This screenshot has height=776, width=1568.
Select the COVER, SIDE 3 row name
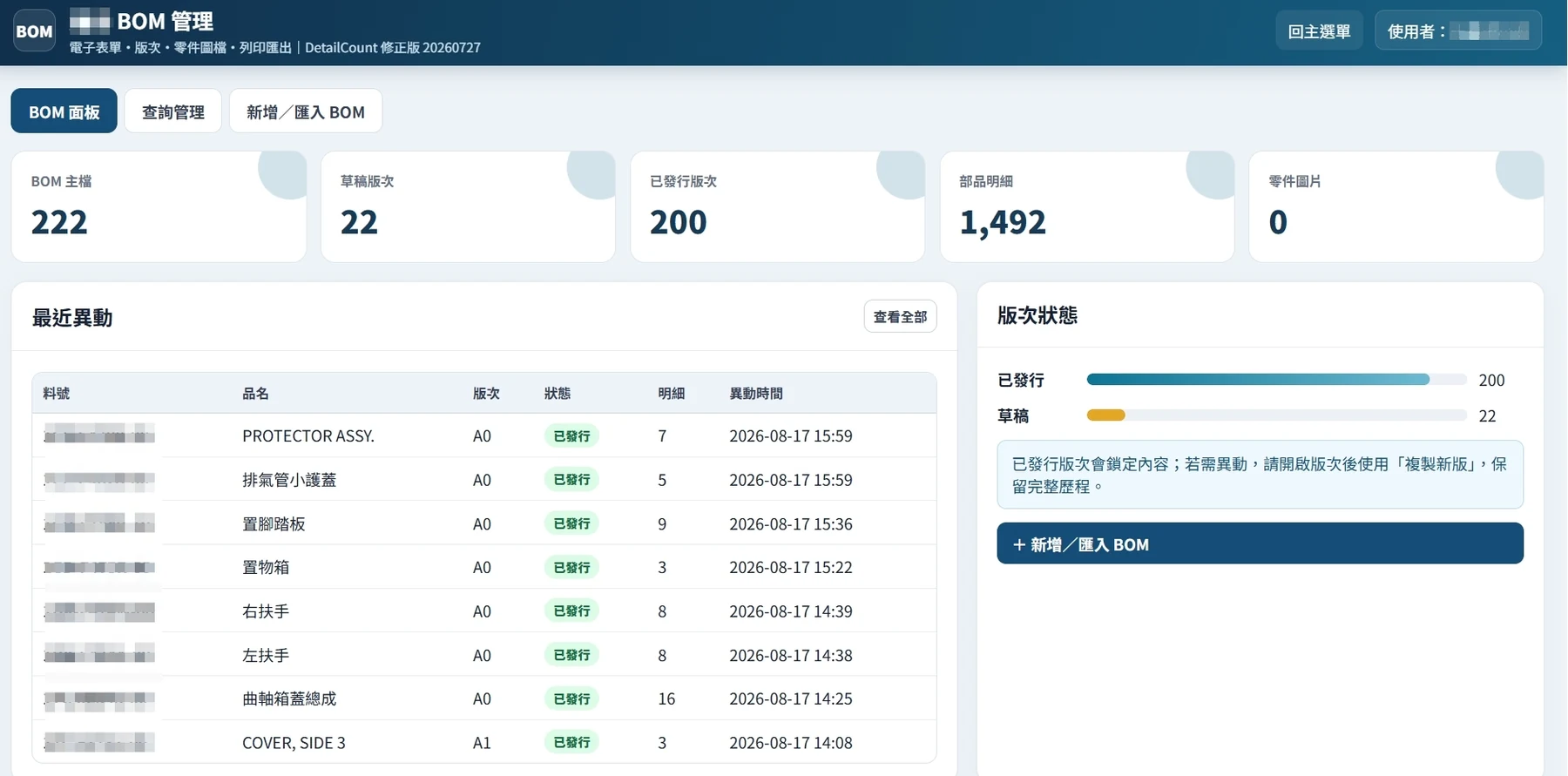coord(294,743)
